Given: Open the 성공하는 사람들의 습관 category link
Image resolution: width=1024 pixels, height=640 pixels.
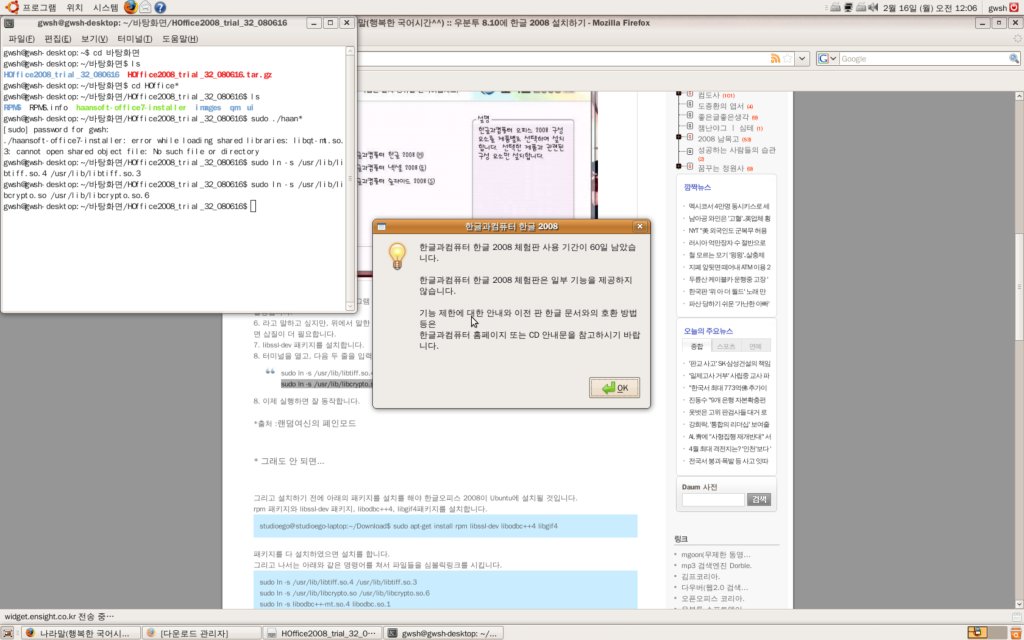Looking at the screenshot, I should click(736, 150).
